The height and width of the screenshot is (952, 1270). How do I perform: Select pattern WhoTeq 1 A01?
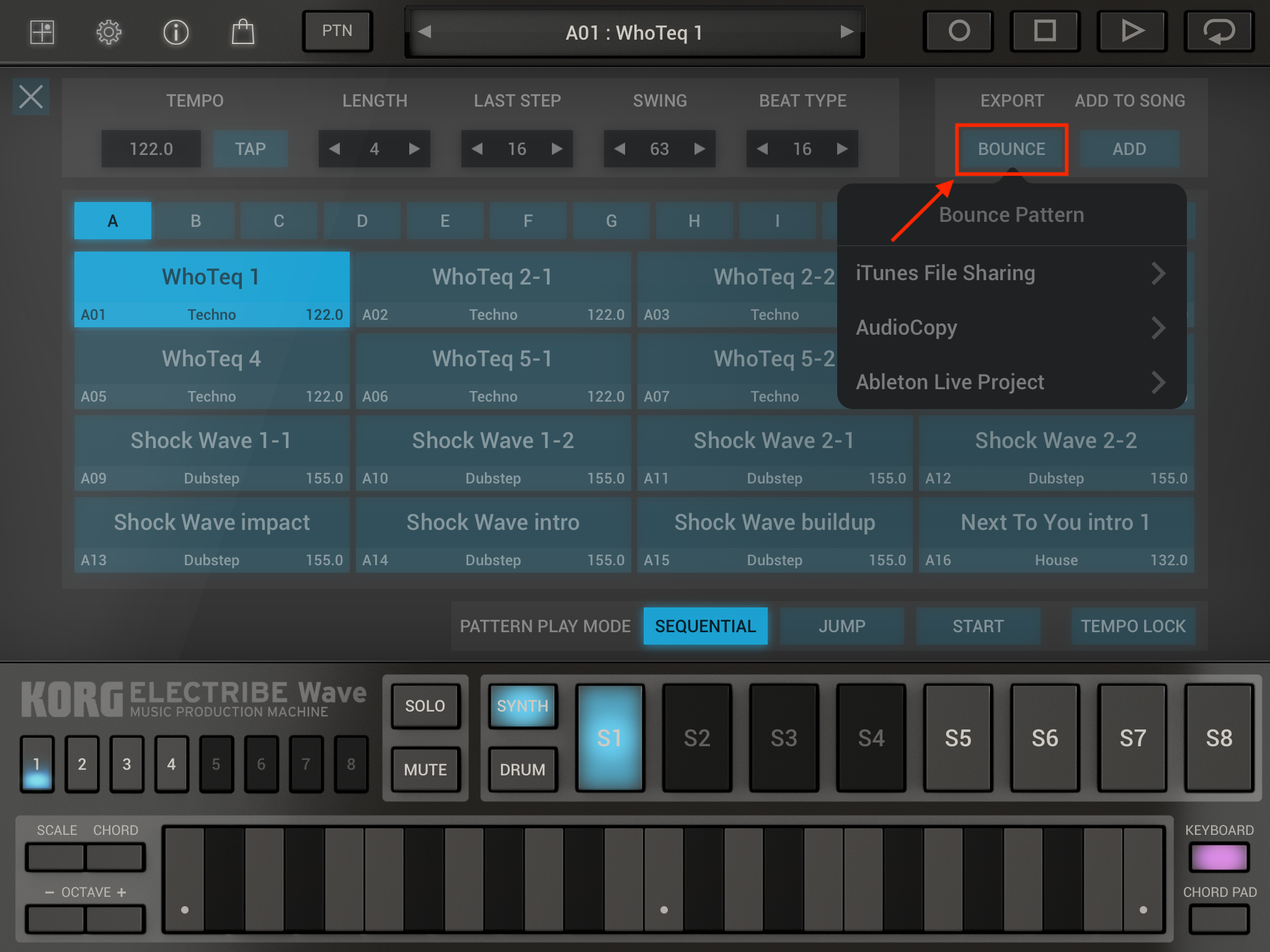pos(212,289)
